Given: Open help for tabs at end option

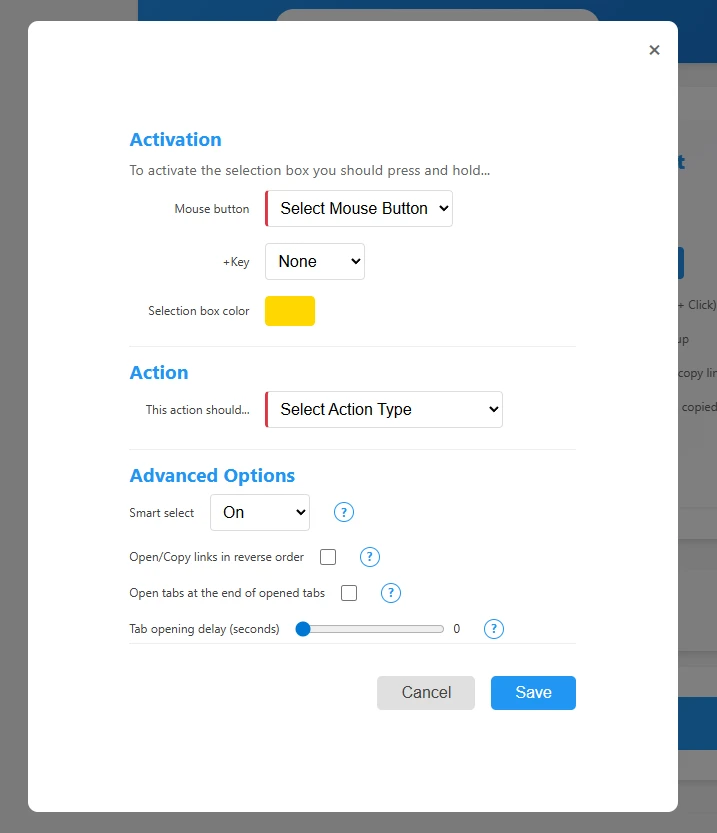Looking at the screenshot, I should point(391,593).
